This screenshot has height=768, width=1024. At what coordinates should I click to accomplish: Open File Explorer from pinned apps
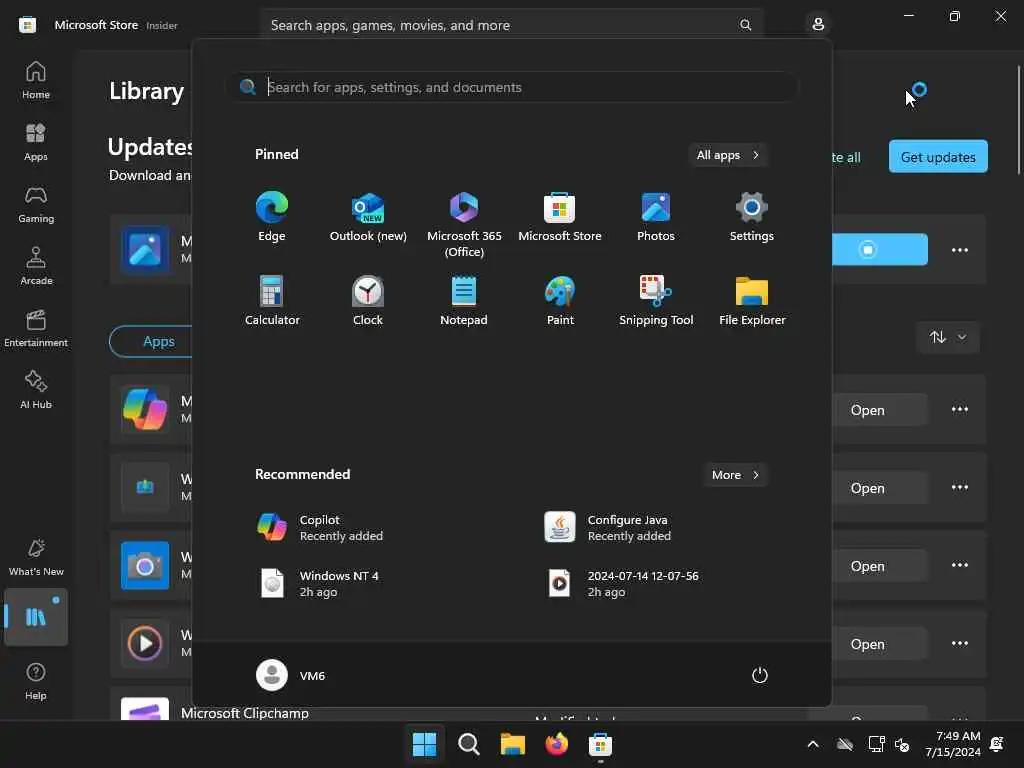[752, 300]
